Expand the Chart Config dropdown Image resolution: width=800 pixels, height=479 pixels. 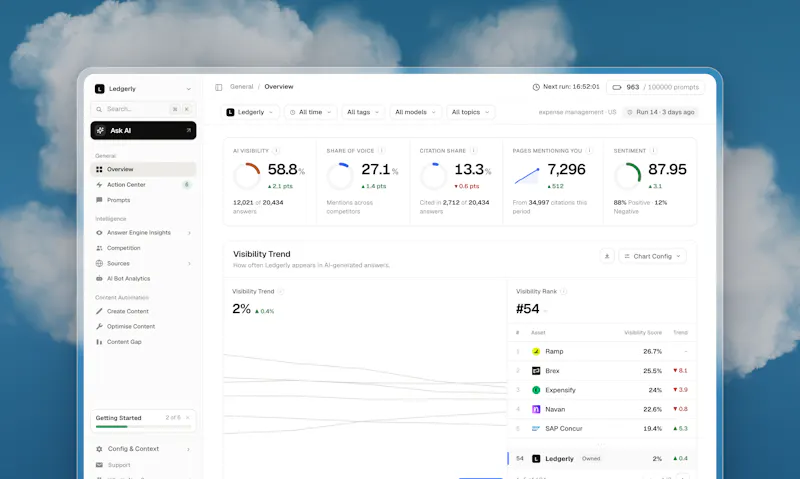pos(652,256)
